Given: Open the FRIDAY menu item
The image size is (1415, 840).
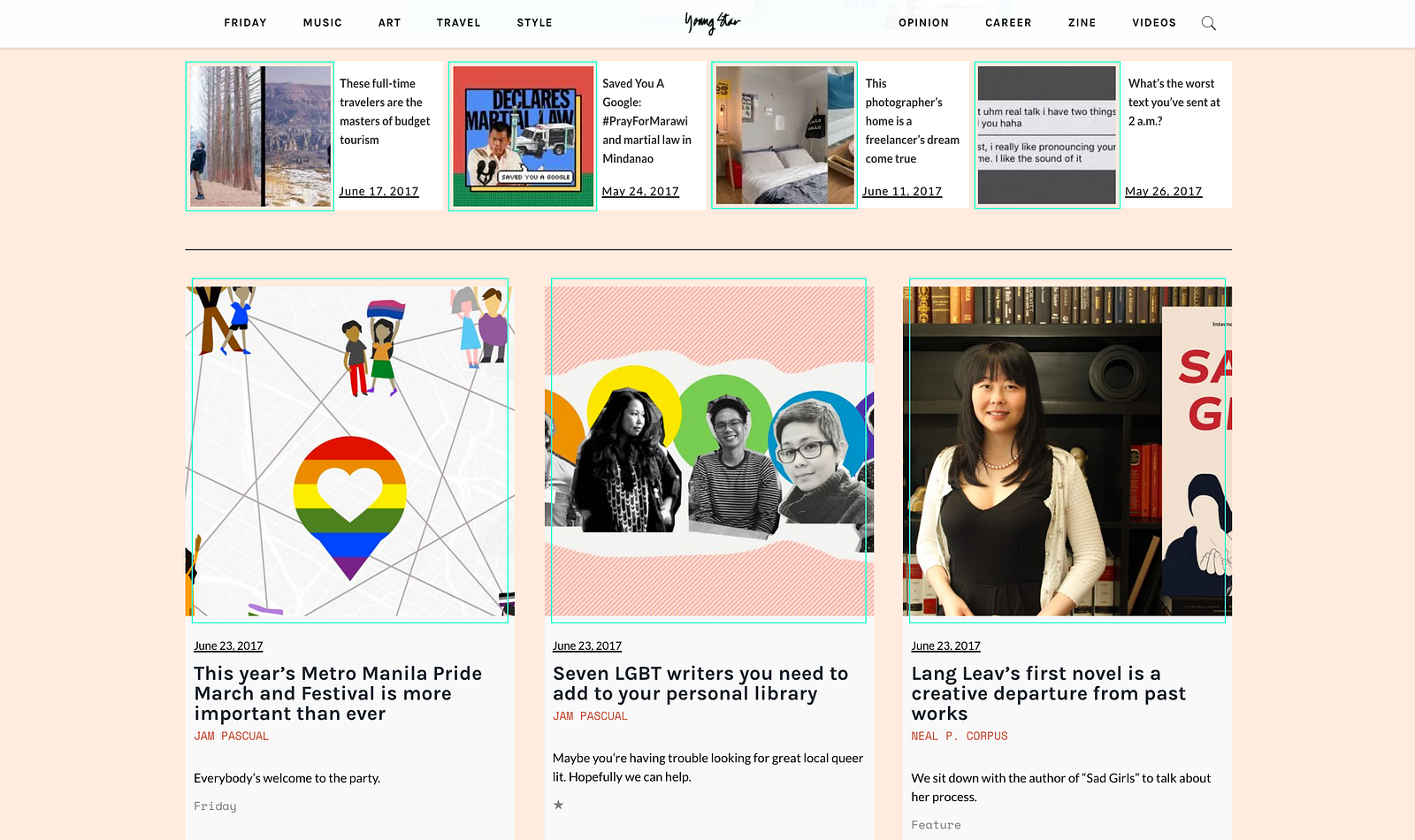Looking at the screenshot, I should pos(245,23).
